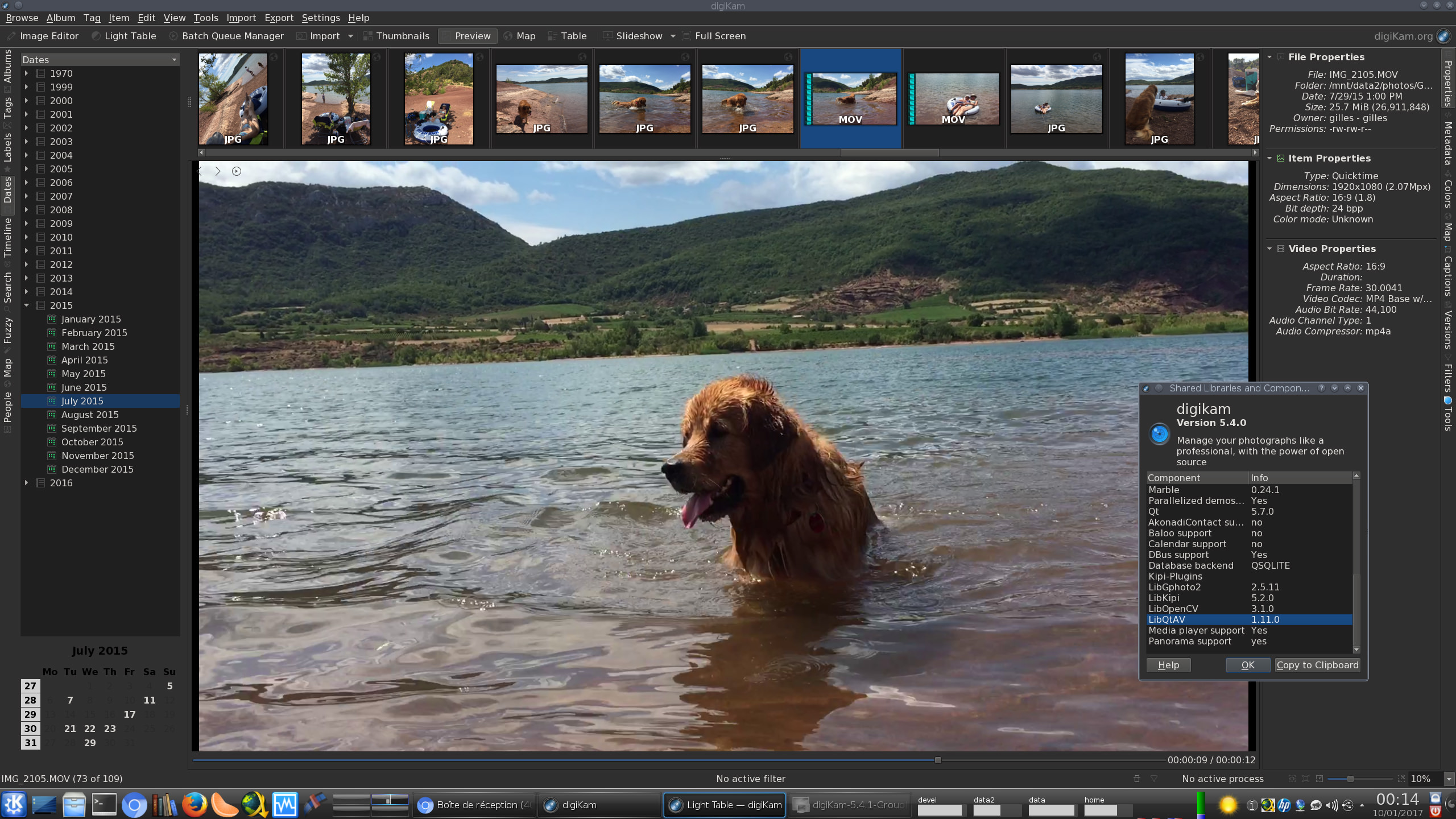This screenshot has height=819, width=1456.
Task: Toggle the Captions sidebar panel
Action: tap(1448, 279)
